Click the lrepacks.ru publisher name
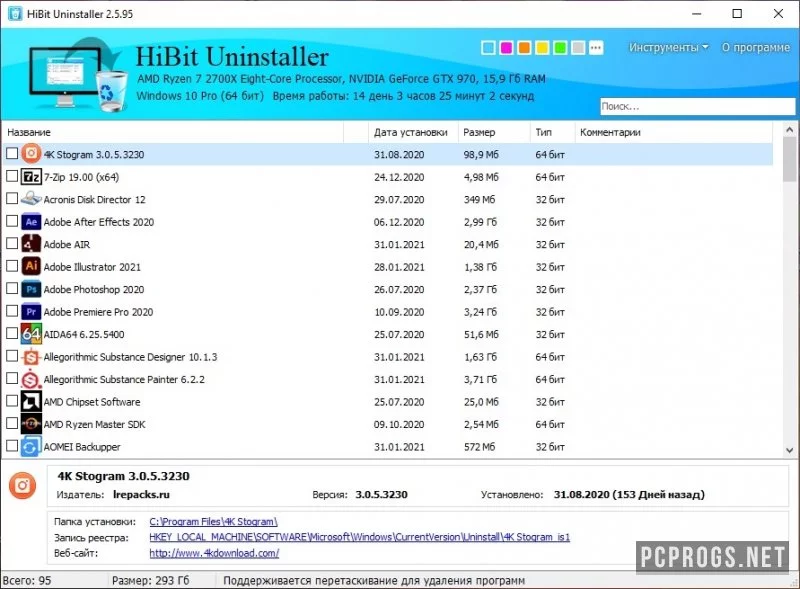The image size is (800, 589). coord(141,495)
